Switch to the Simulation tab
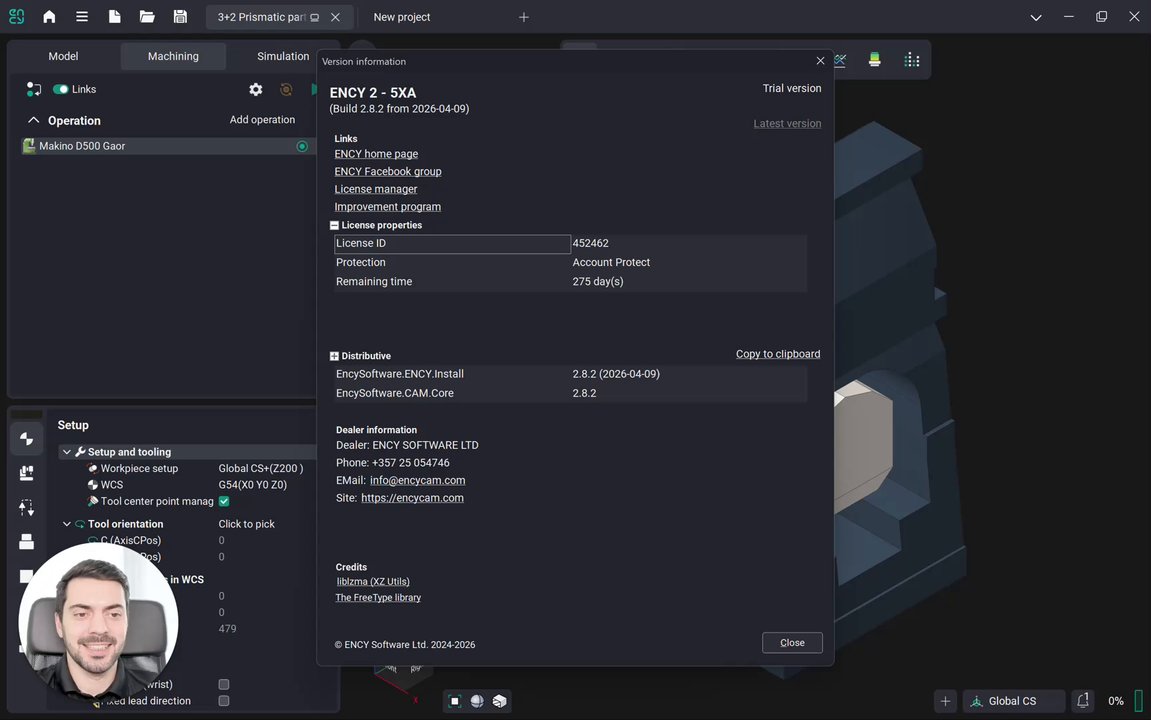Screen dimensions: 1151x720 tap(283, 56)
